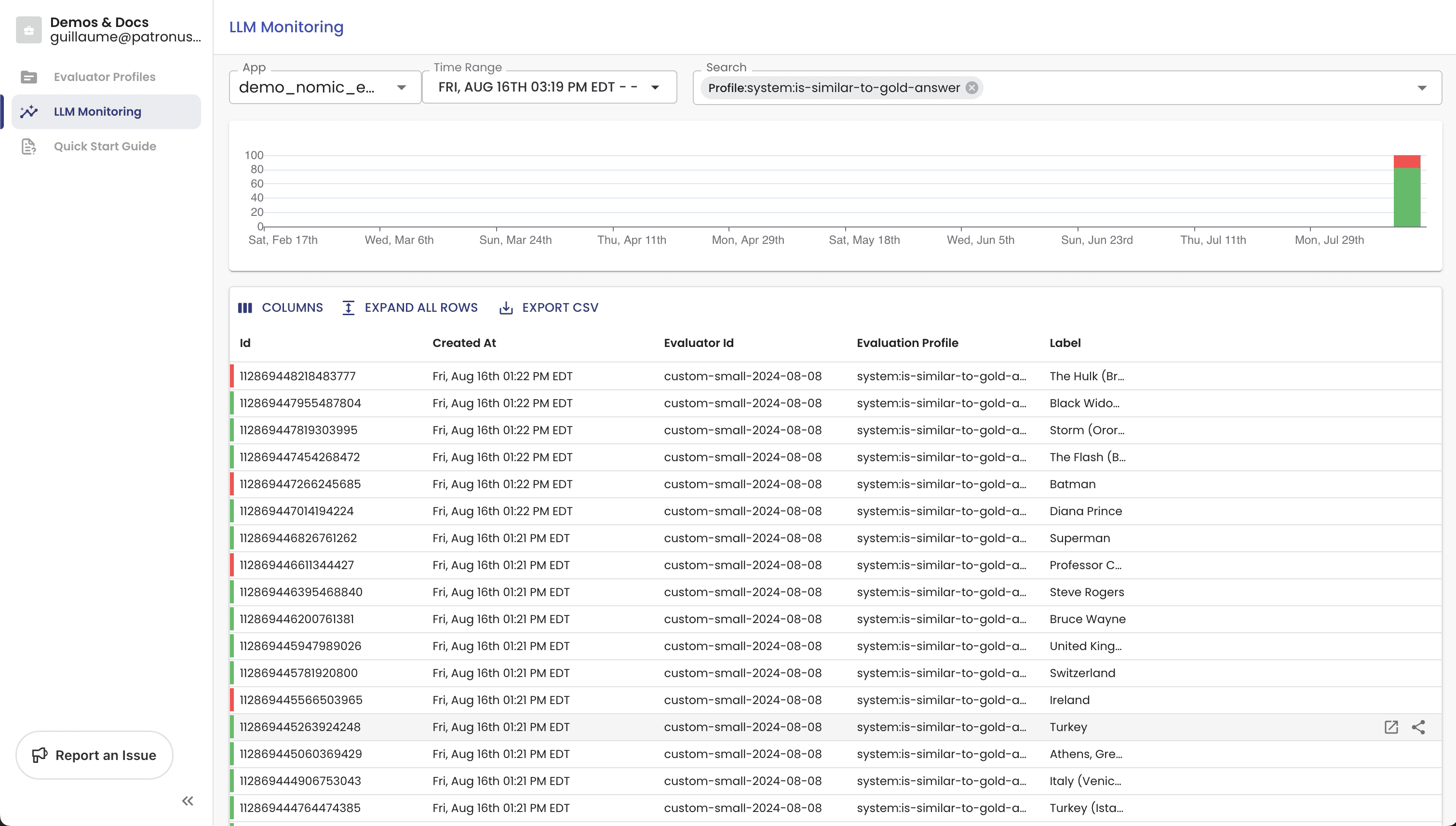Click the Diana Prince label cell

(1085, 510)
